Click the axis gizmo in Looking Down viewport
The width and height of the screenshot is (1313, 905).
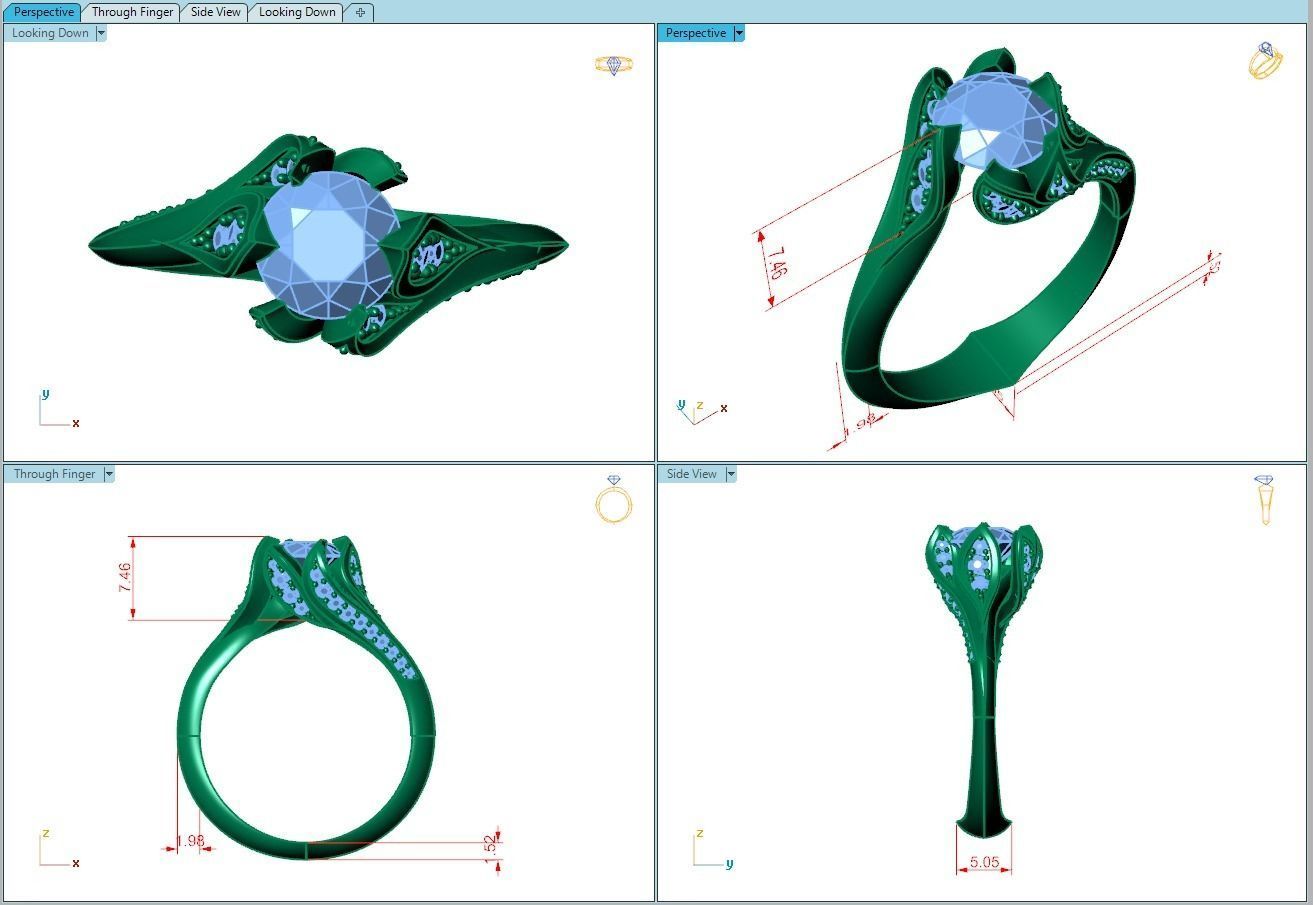(58, 410)
